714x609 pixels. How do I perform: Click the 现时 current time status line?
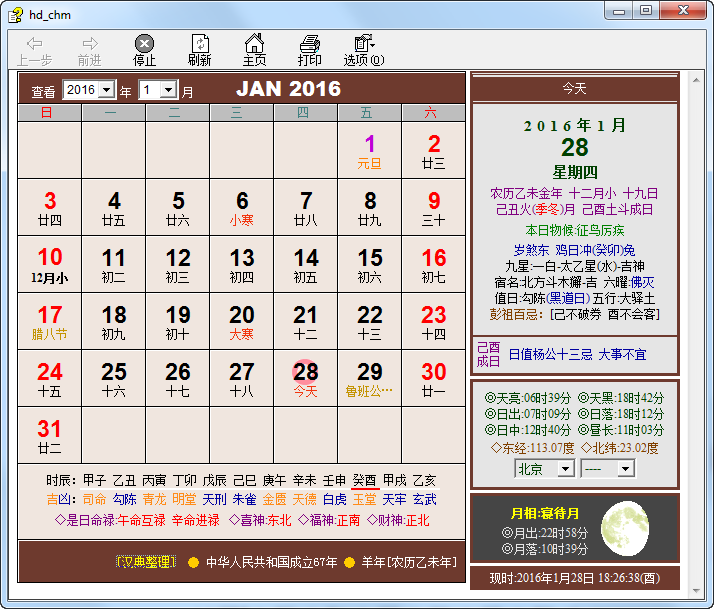click(575, 578)
